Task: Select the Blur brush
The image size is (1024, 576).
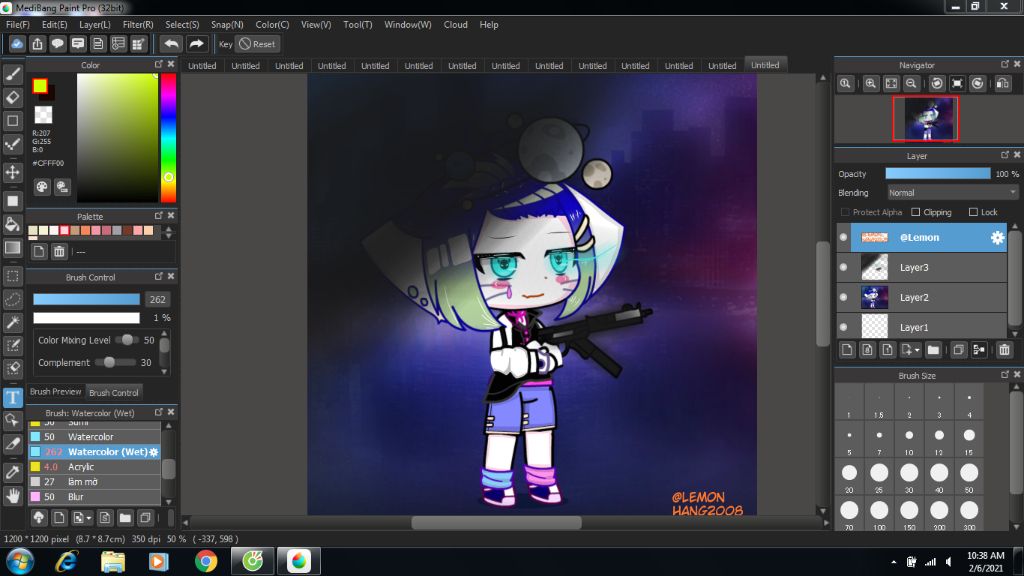Action: 94,497
